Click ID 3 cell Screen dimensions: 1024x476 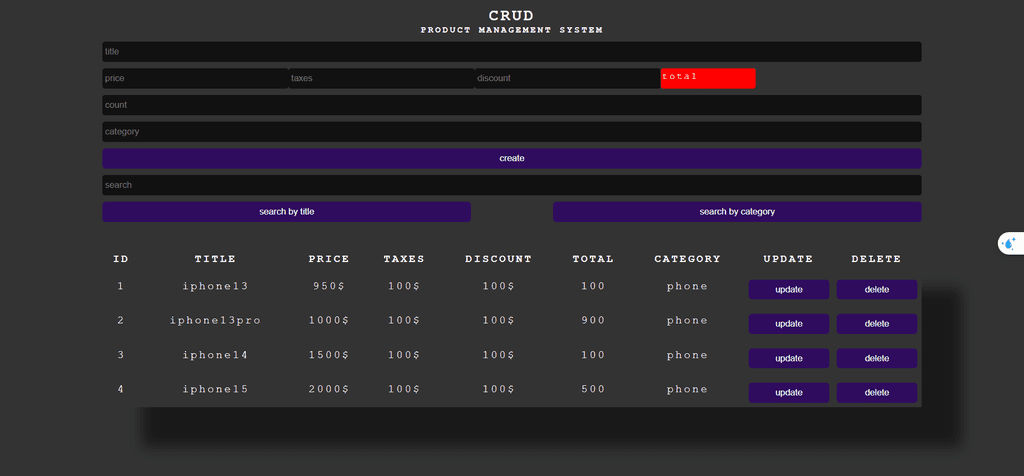[x=121, y=355]
